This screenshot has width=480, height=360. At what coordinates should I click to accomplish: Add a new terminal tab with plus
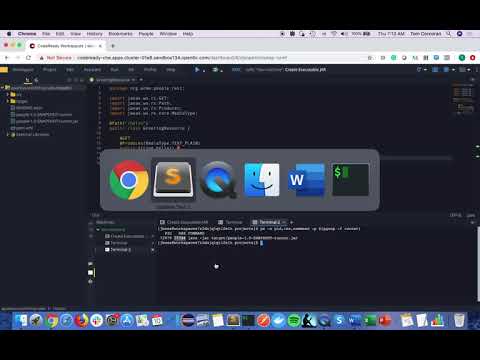291,222
